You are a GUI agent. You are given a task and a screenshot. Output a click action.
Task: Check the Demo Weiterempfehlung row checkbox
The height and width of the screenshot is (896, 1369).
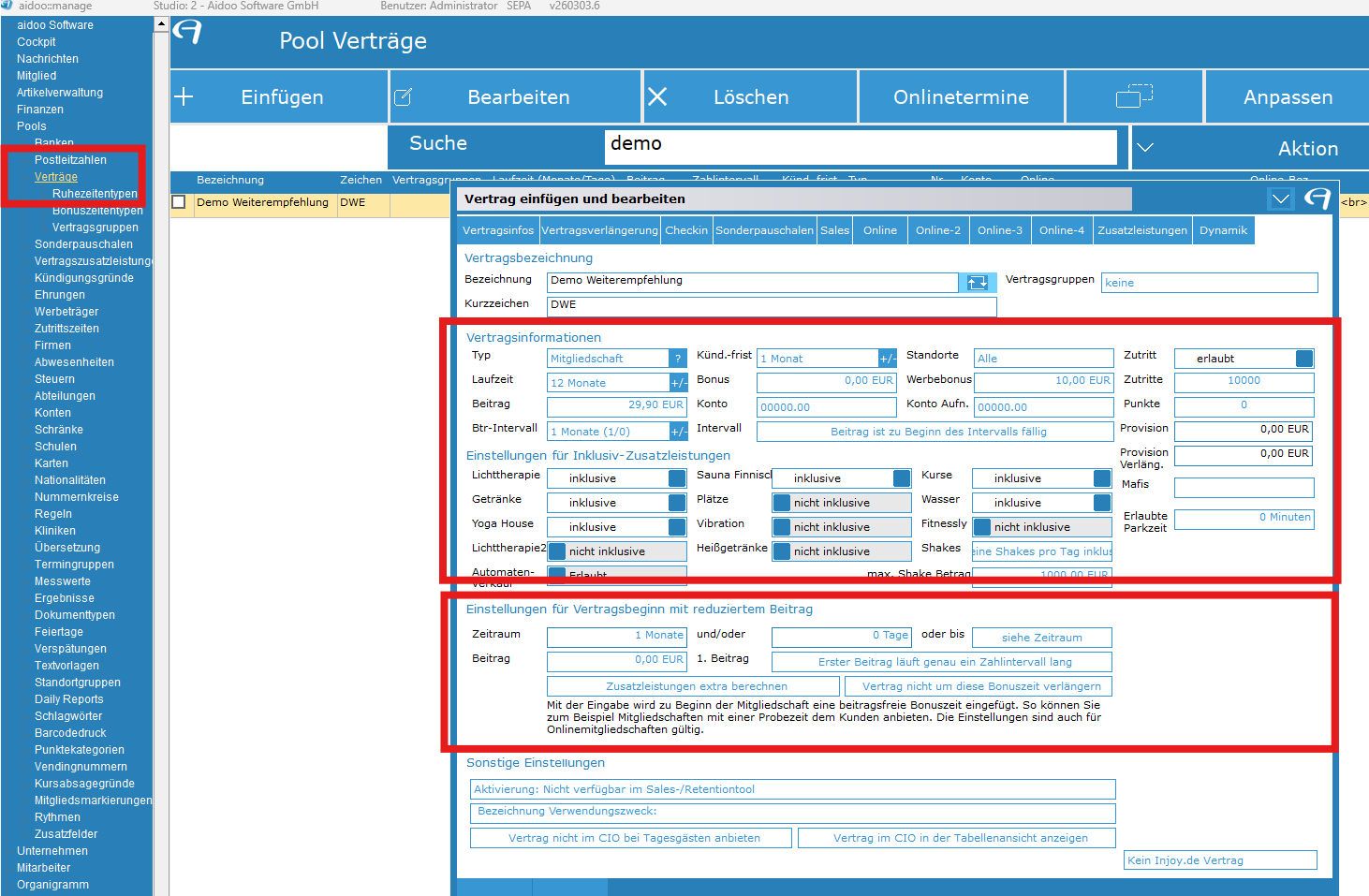click(179, 202)
